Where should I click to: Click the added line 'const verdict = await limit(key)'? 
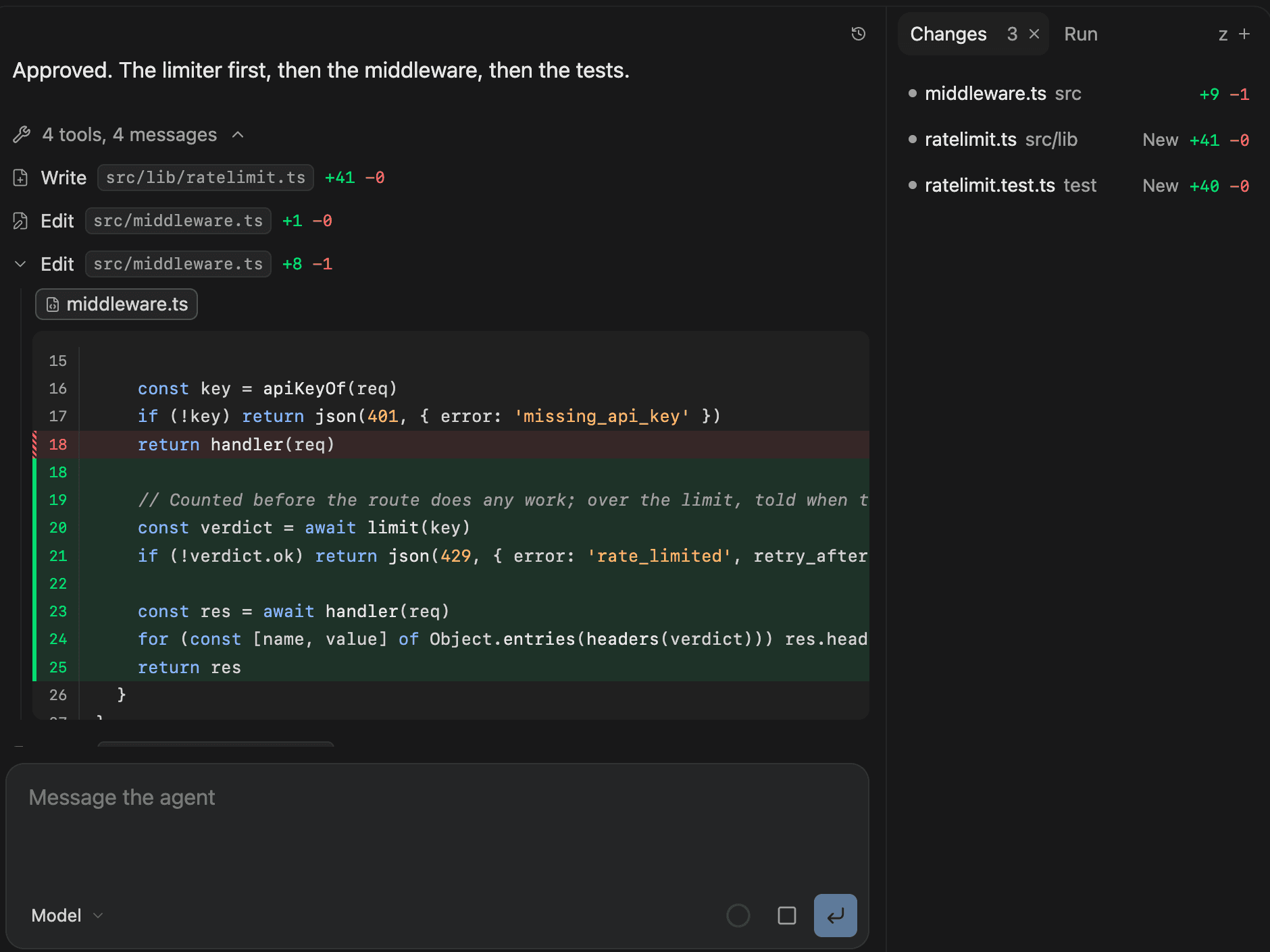click(x=304, y=528)
